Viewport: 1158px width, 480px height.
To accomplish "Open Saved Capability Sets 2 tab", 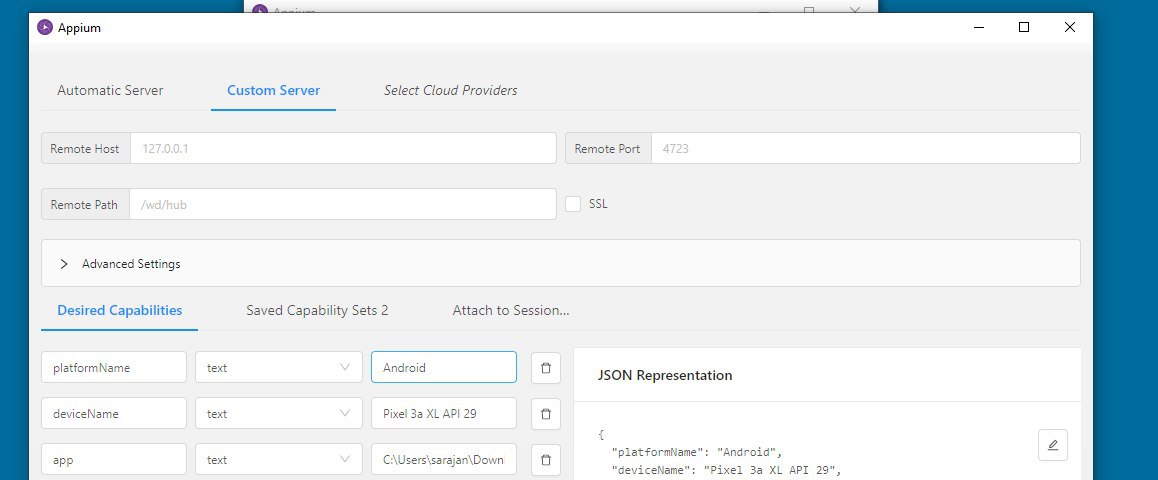I will pos(317,310).
